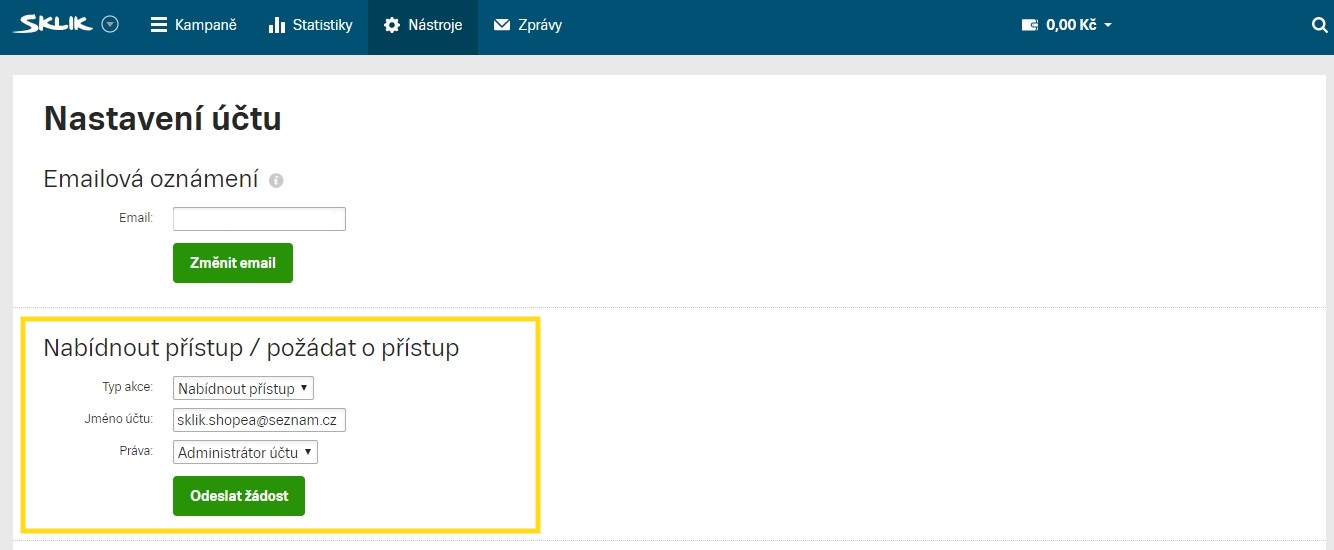The width and height of the screenshot is (1334, 550).
Task: Open the Typ akce dropdown
Action: point(243,388)
